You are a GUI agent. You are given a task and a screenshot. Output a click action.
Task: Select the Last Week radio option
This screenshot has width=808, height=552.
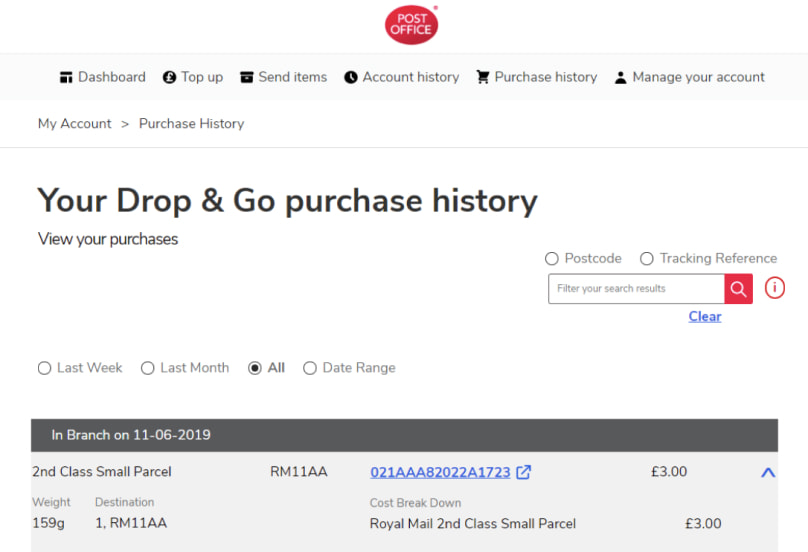click(x=44, y=368)
